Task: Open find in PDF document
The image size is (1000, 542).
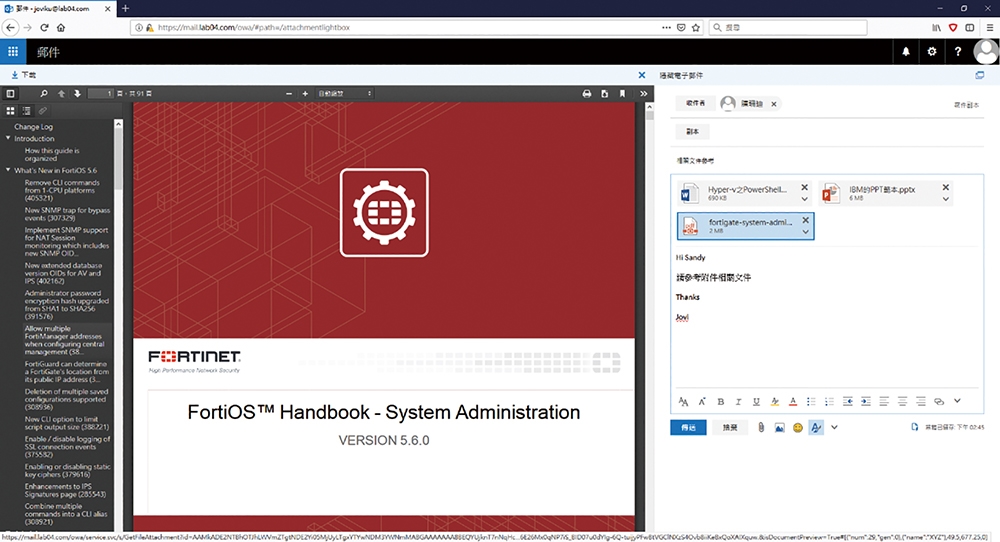Action: (x=43, y=94)
